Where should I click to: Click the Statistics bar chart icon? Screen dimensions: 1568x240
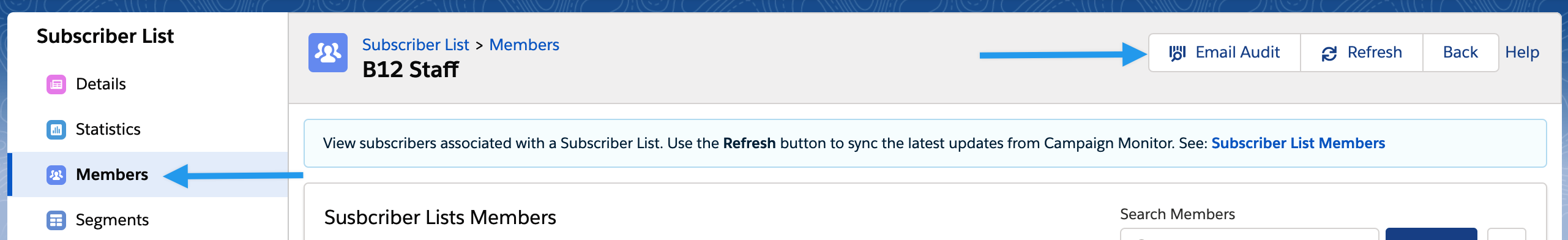click(56, 129)
